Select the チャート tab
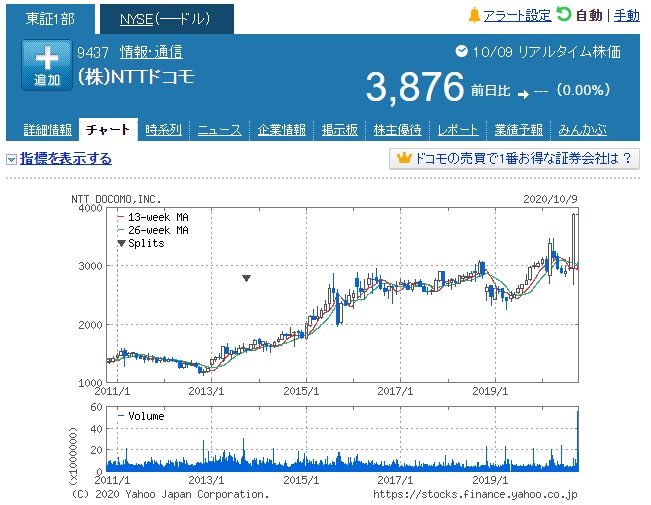 tap(108, 130)
